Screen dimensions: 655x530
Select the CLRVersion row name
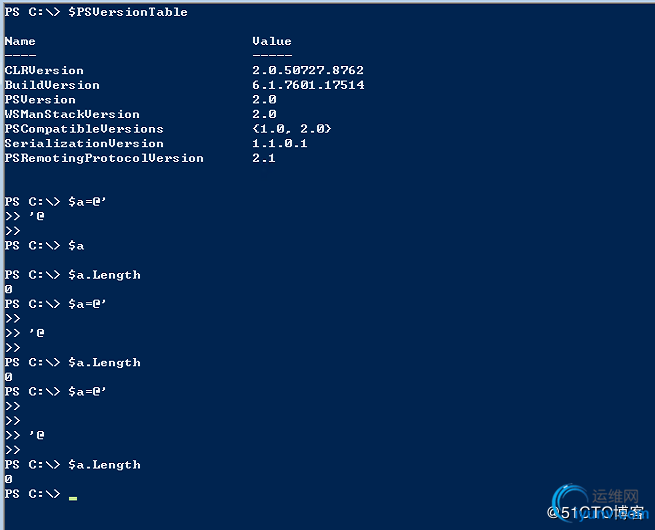click(44, 71)
